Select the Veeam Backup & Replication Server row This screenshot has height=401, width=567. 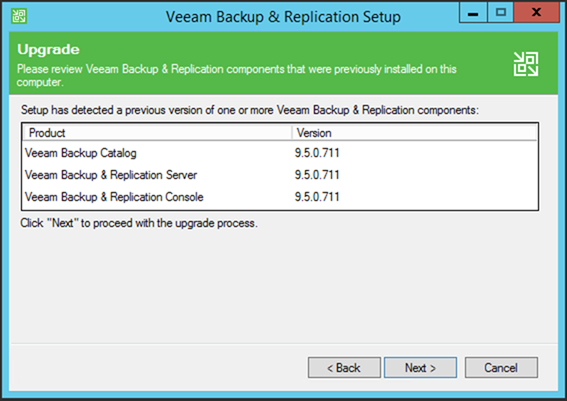click(x=280, y=175)
